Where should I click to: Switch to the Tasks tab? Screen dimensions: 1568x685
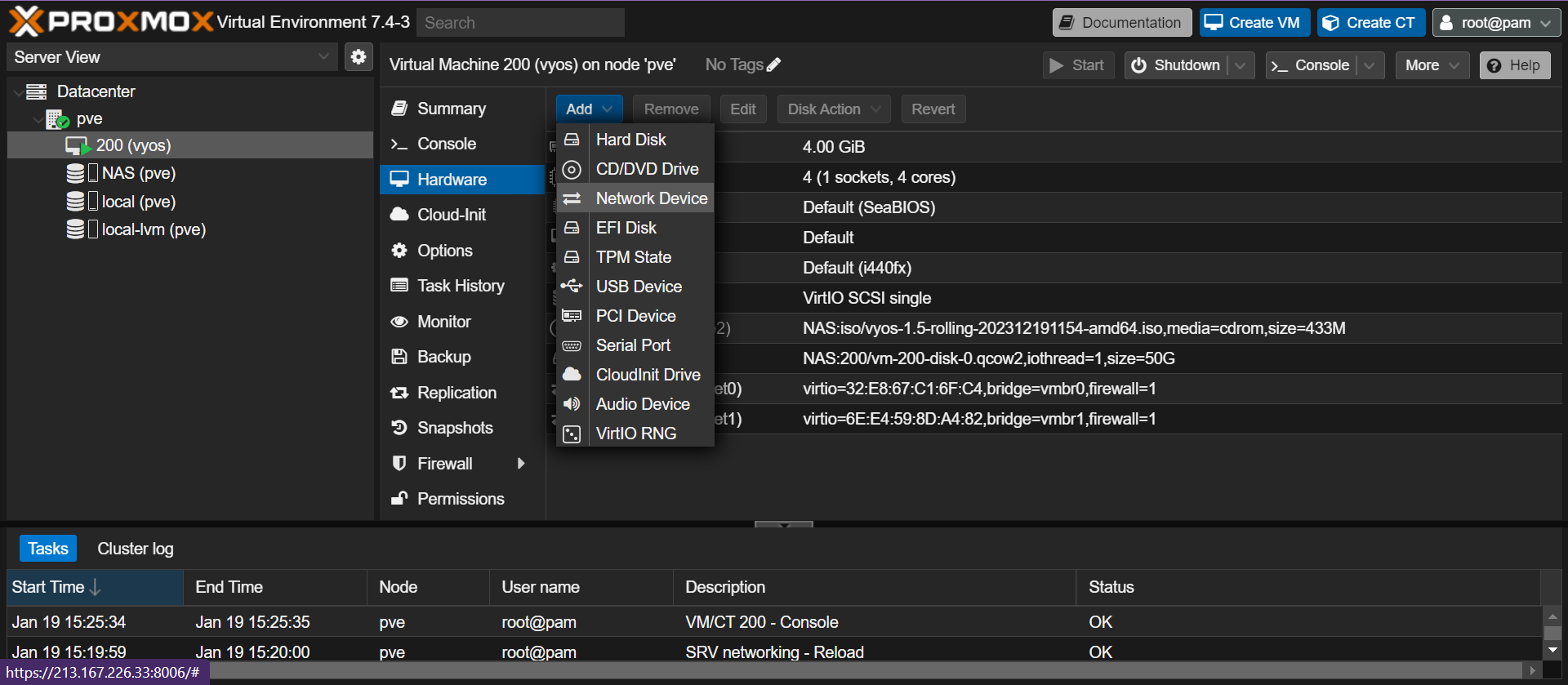click(48, 549)
